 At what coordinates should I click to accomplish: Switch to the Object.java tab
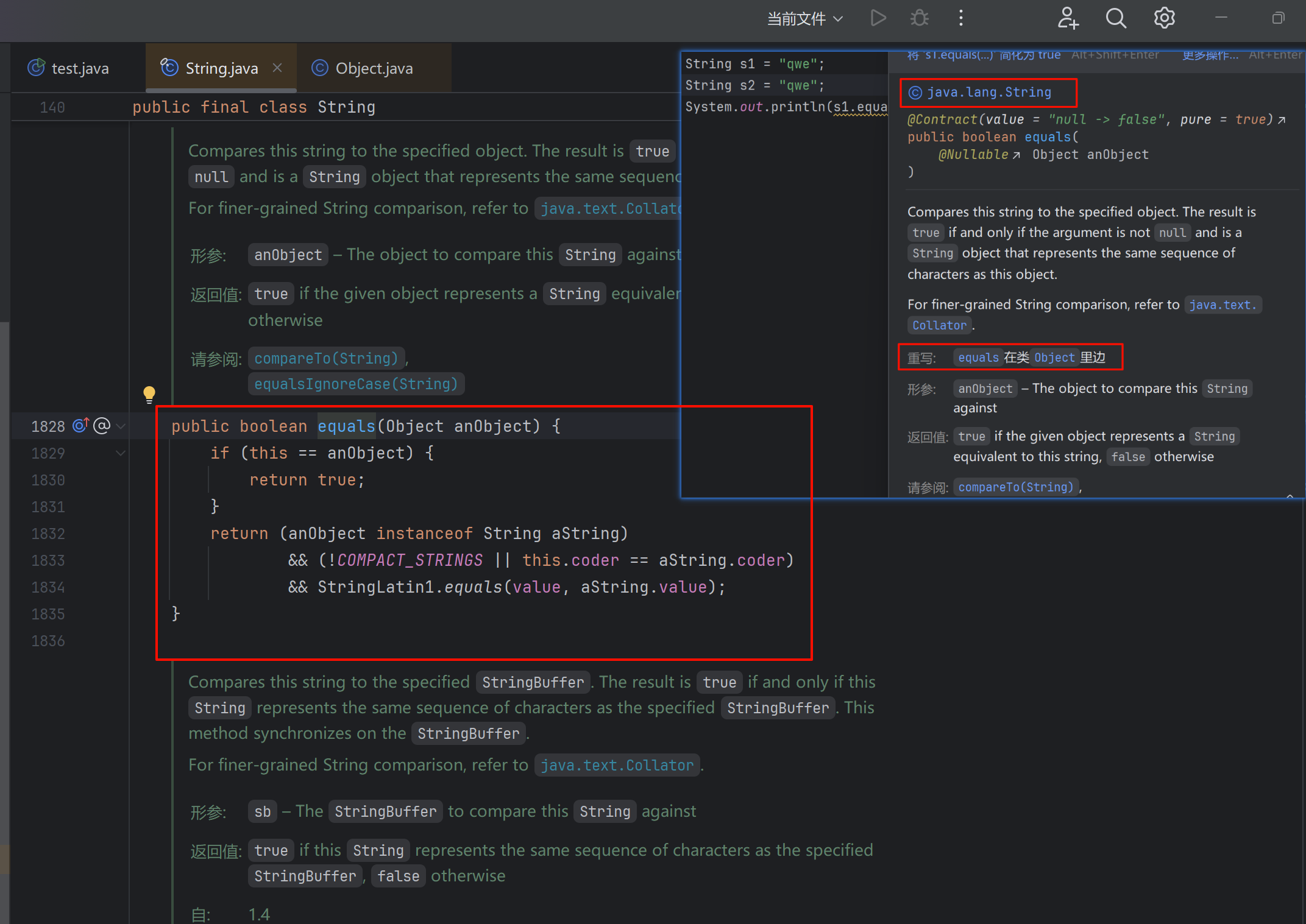pos(374,68)
